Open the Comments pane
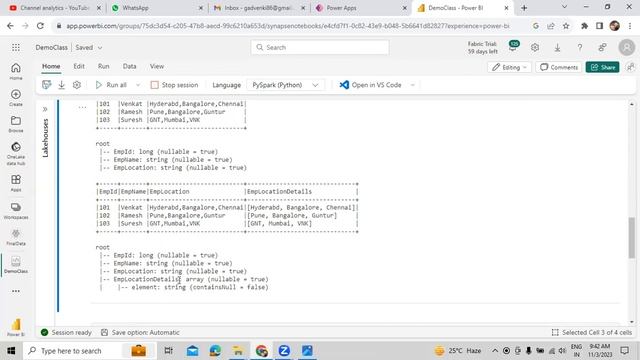The height and width of the screenshot is (360, 640). (x=559, y=67)
